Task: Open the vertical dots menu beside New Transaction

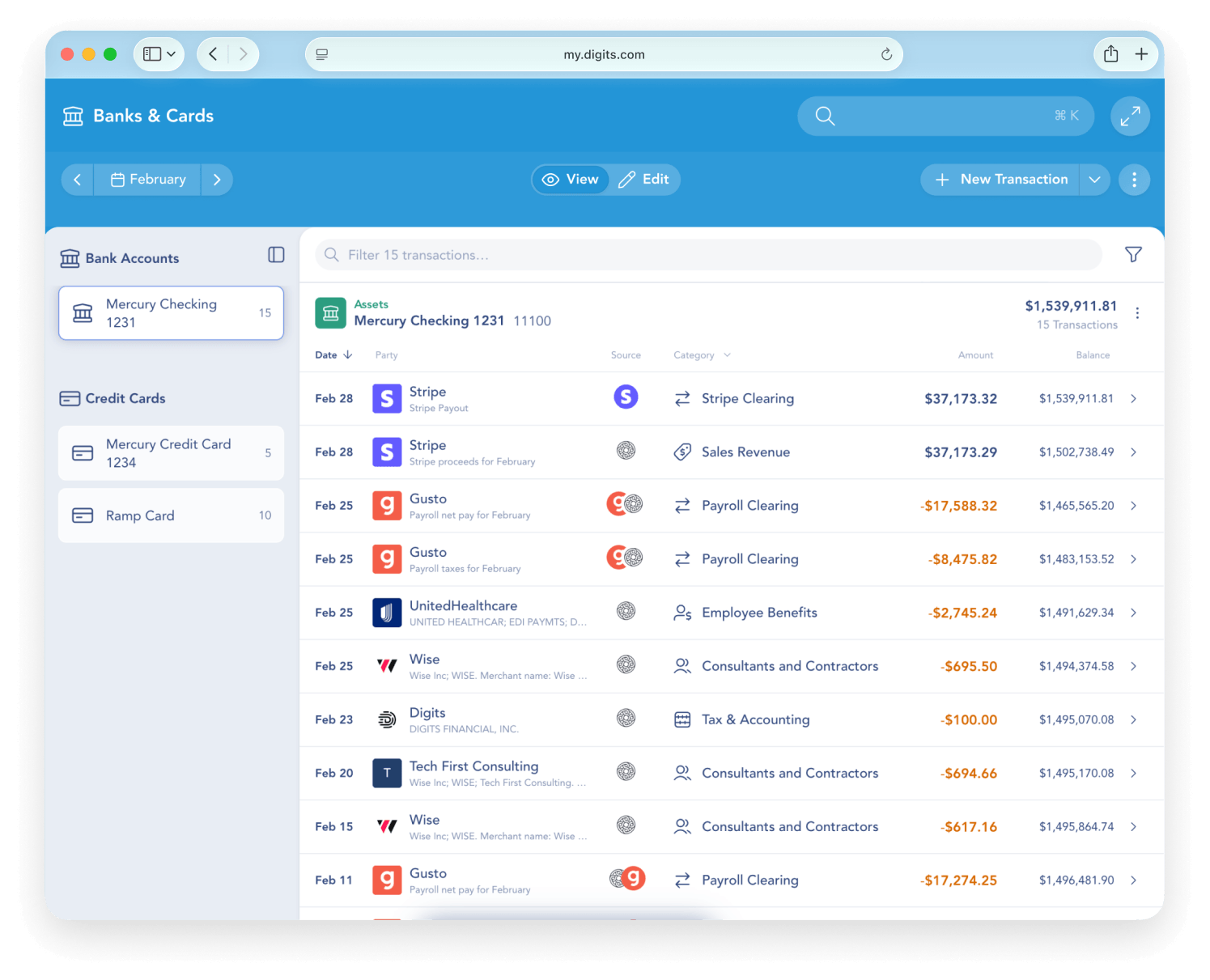Action: tap(1134, 180)
